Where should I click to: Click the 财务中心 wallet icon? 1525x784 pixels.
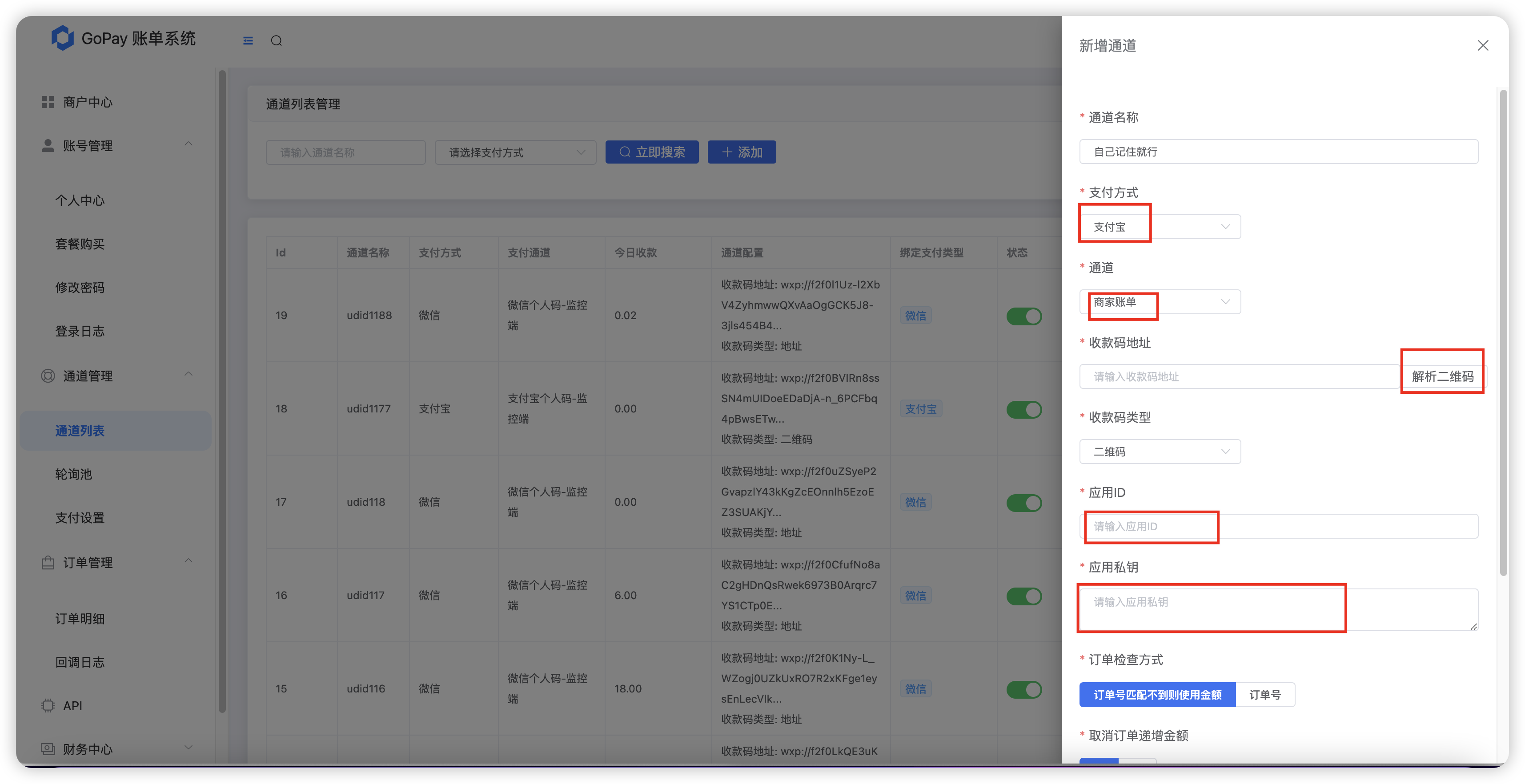(48, 749)
